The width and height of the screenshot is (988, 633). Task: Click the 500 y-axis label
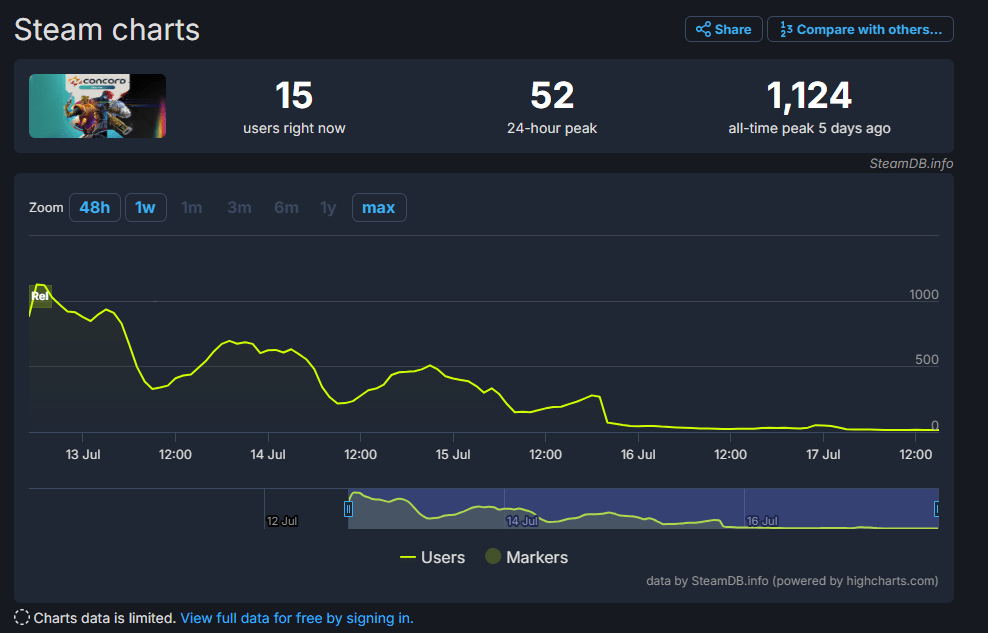[x=927, y=359]
